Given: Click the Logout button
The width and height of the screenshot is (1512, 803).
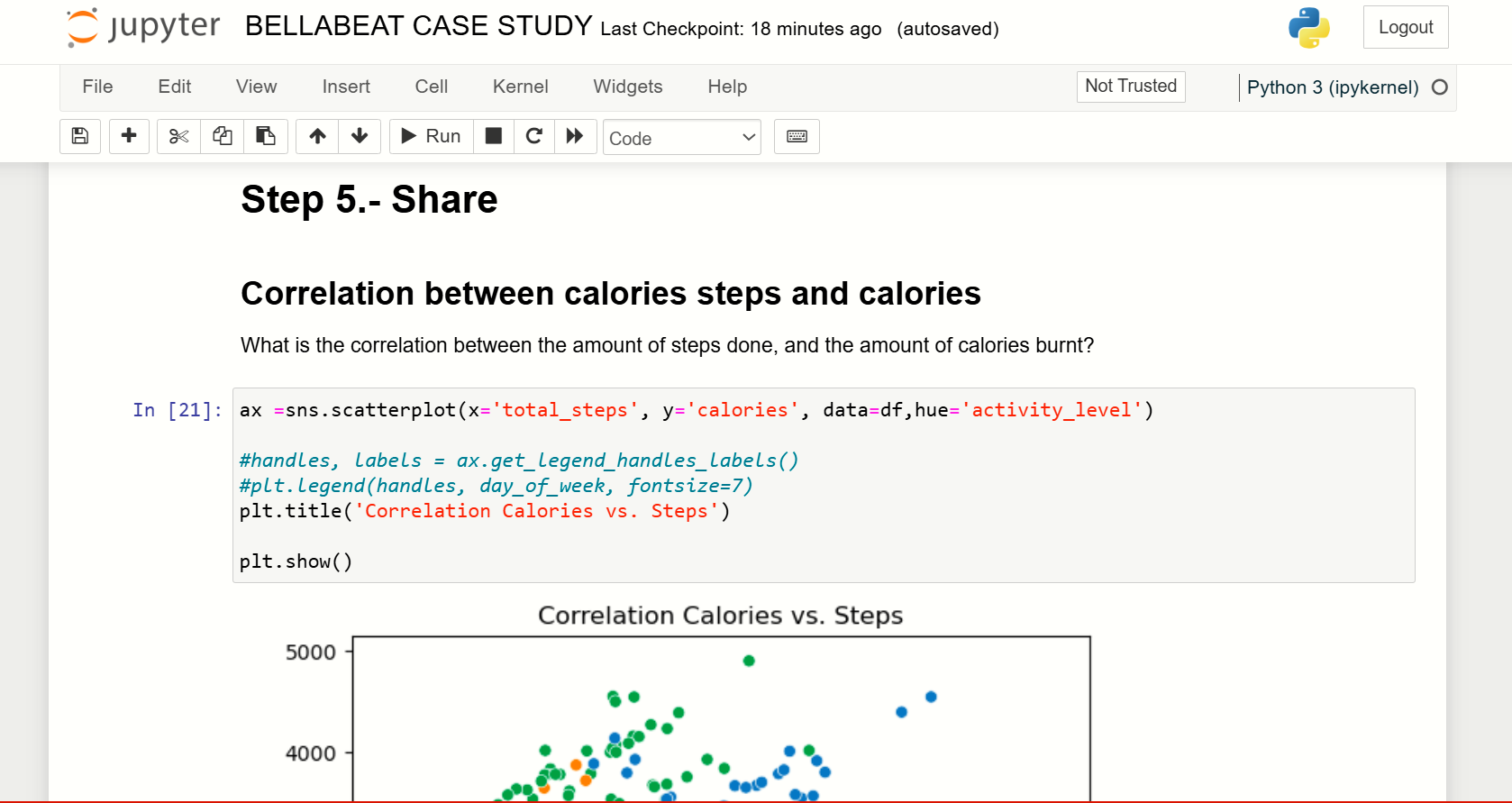Looking at the screenshot, I should (1406, 27).
